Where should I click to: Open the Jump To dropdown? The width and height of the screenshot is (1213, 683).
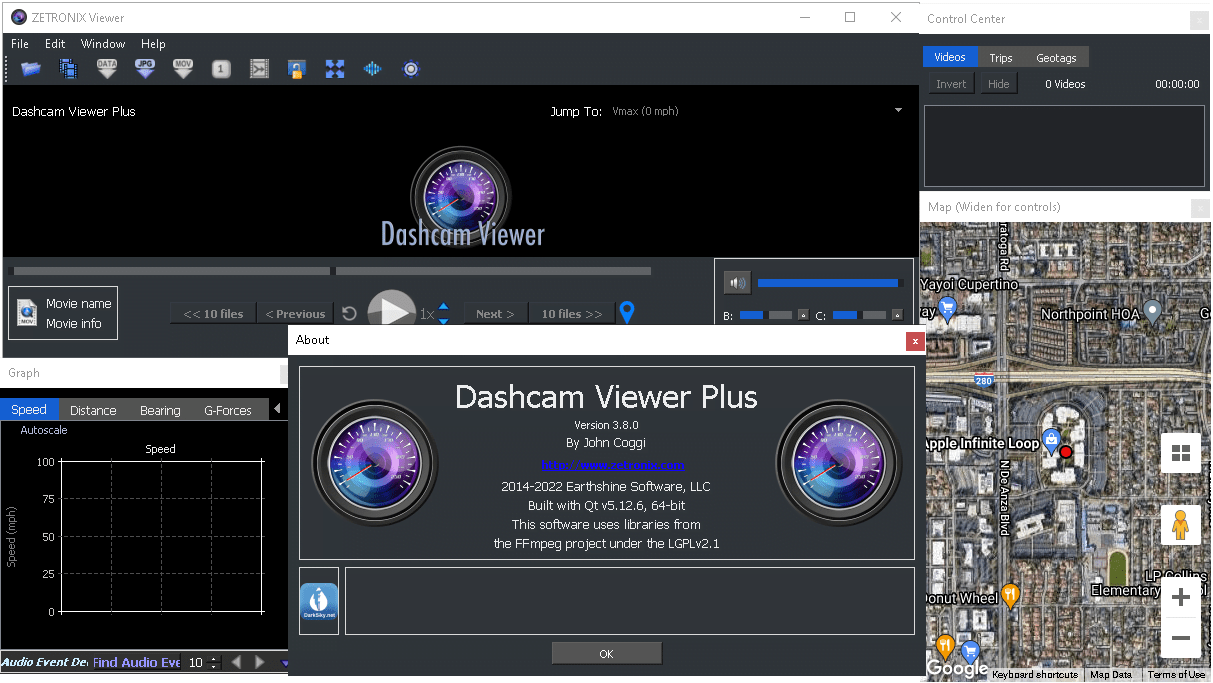pyautogui.click(x=898, y=111)
